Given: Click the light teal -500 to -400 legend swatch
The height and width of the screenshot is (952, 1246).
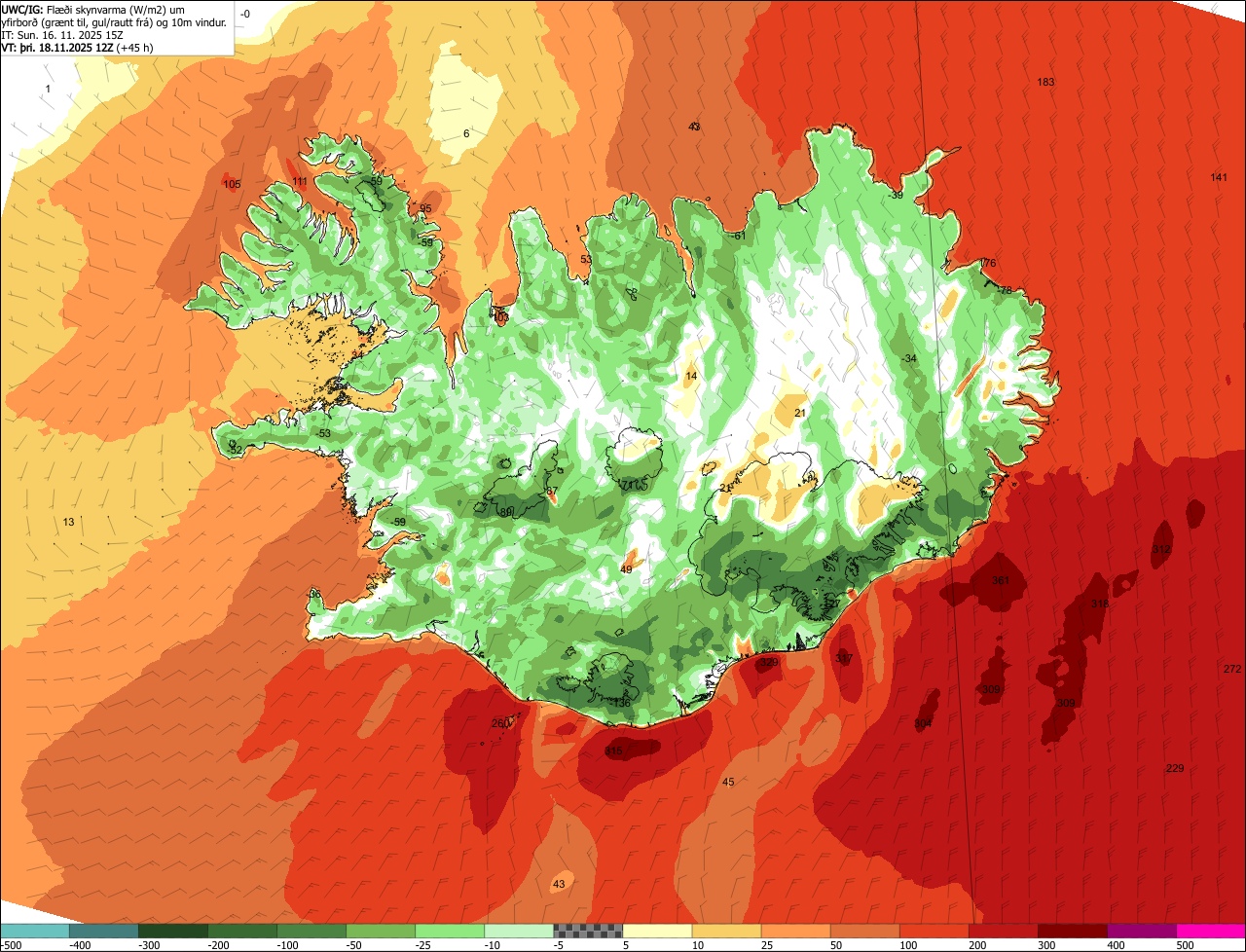Looking at the screenshot, I should (35, 931).
